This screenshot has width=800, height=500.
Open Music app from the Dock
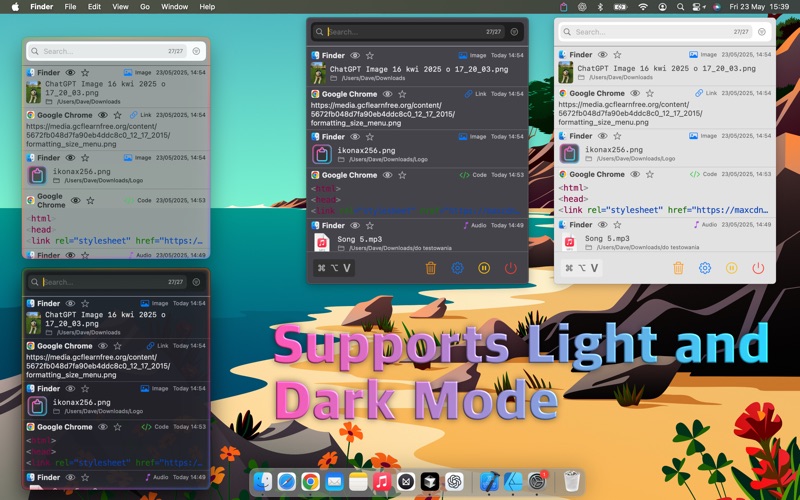[382, 481]
